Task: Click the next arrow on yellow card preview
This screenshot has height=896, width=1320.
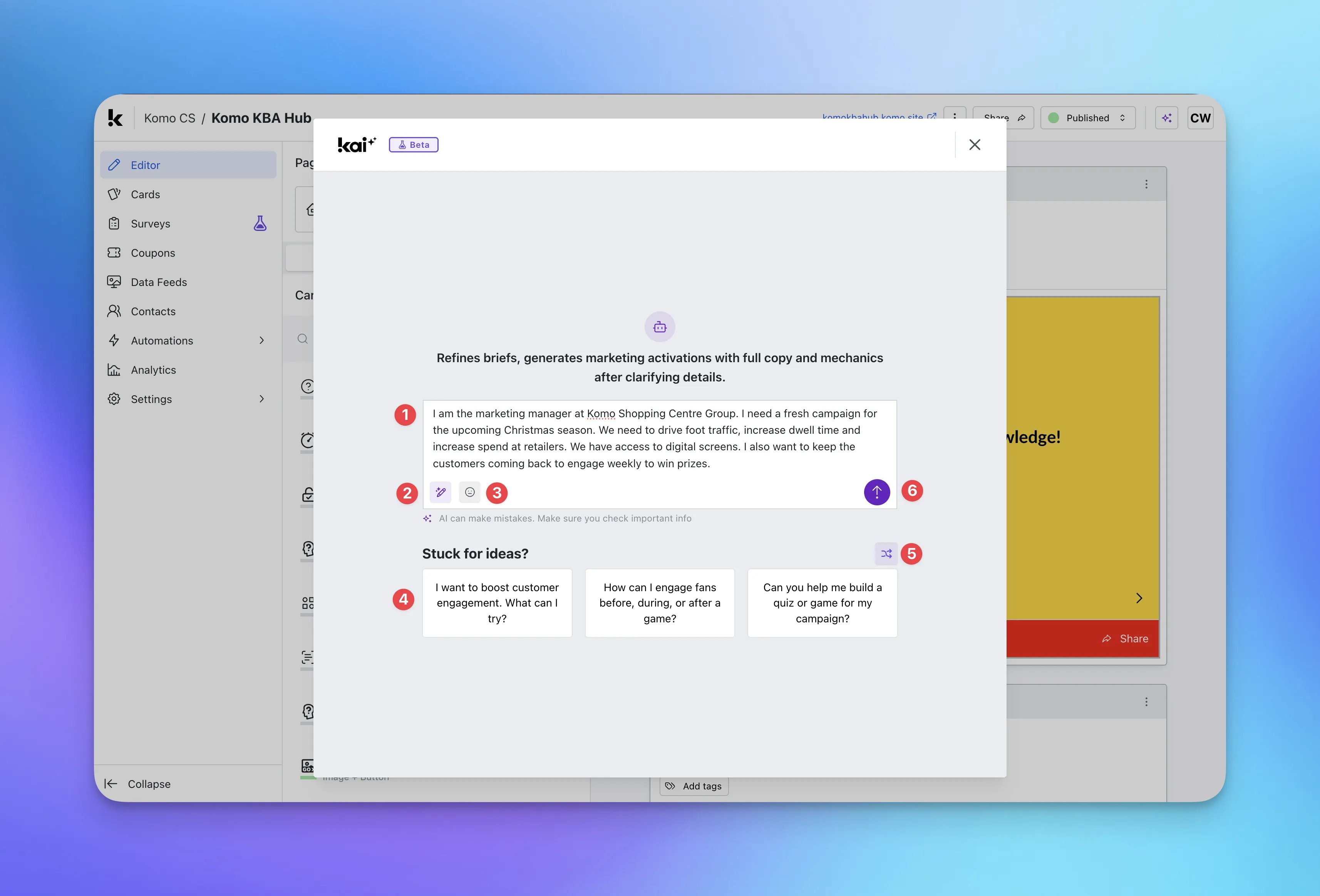Action: coord(1139,598)
